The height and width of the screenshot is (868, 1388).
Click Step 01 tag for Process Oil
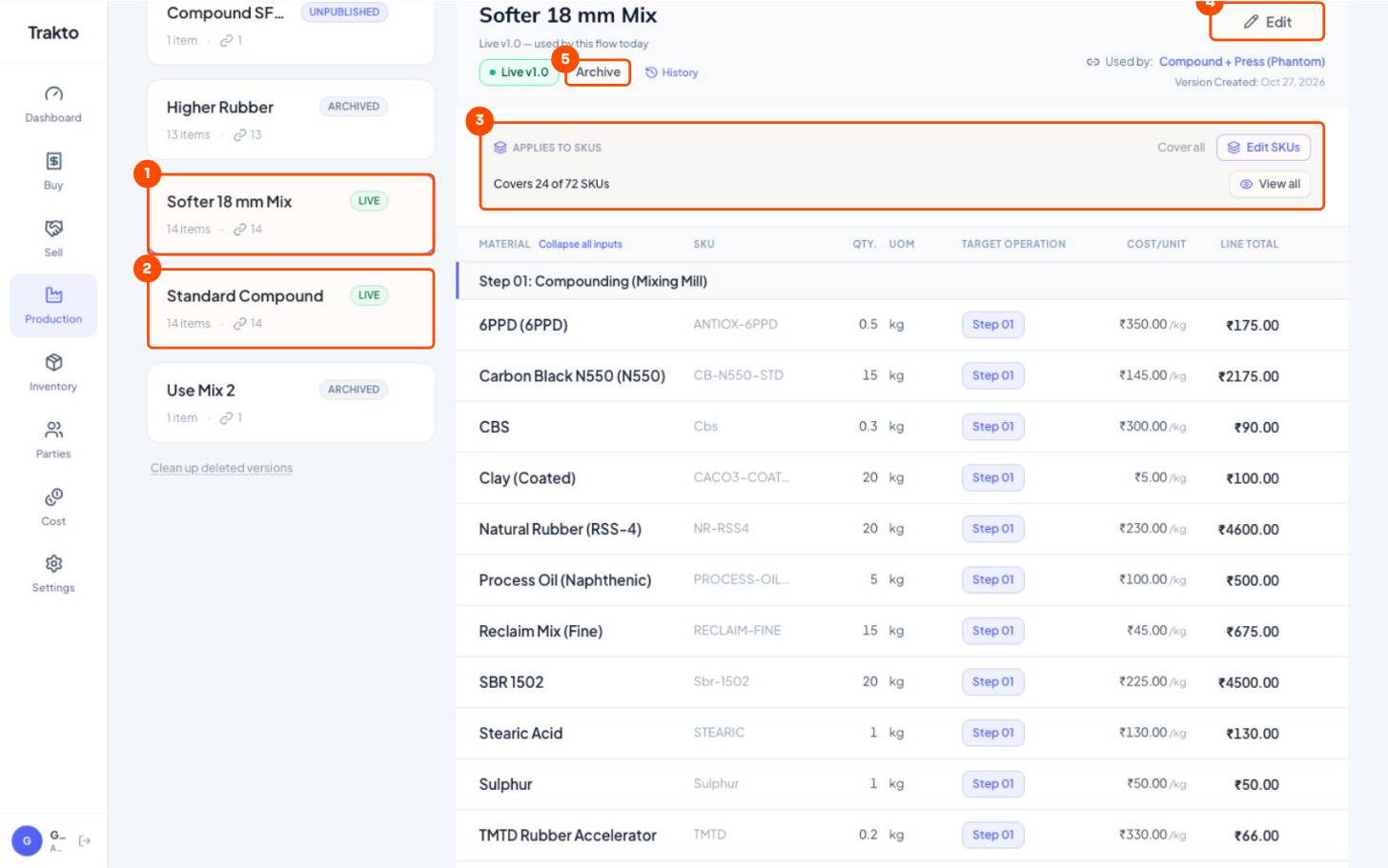992,580
